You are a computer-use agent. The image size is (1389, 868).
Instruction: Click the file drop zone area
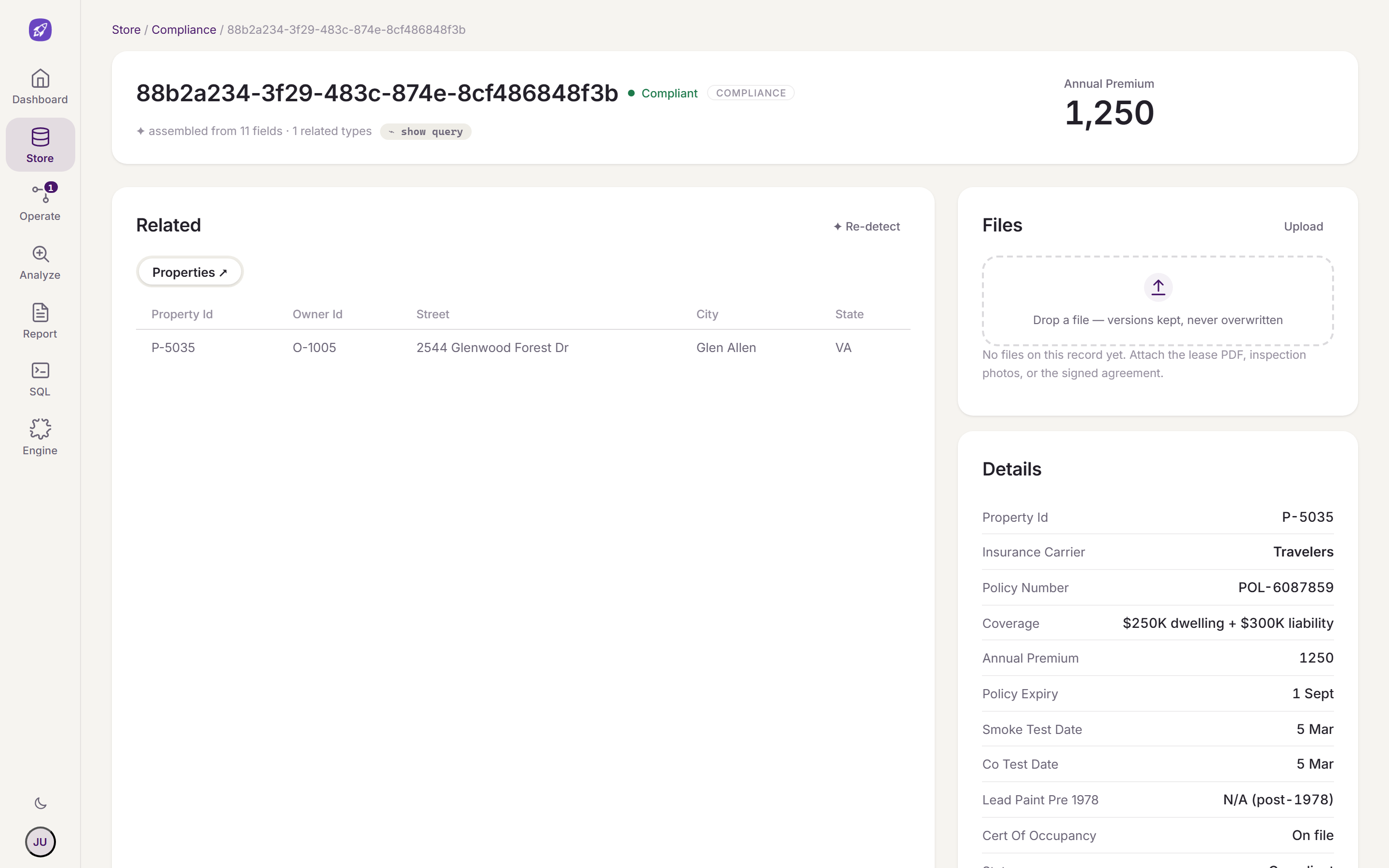pos(1157,301)
